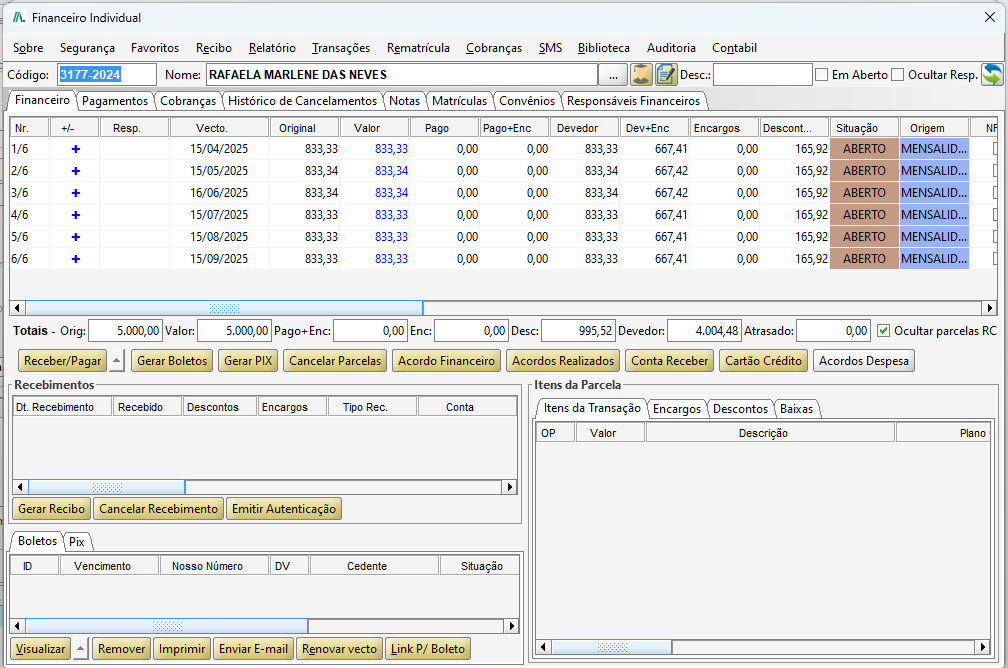Click the ellipsis name search button
The width and height of the screenshot is (1008, 668).
pos(613,75)
